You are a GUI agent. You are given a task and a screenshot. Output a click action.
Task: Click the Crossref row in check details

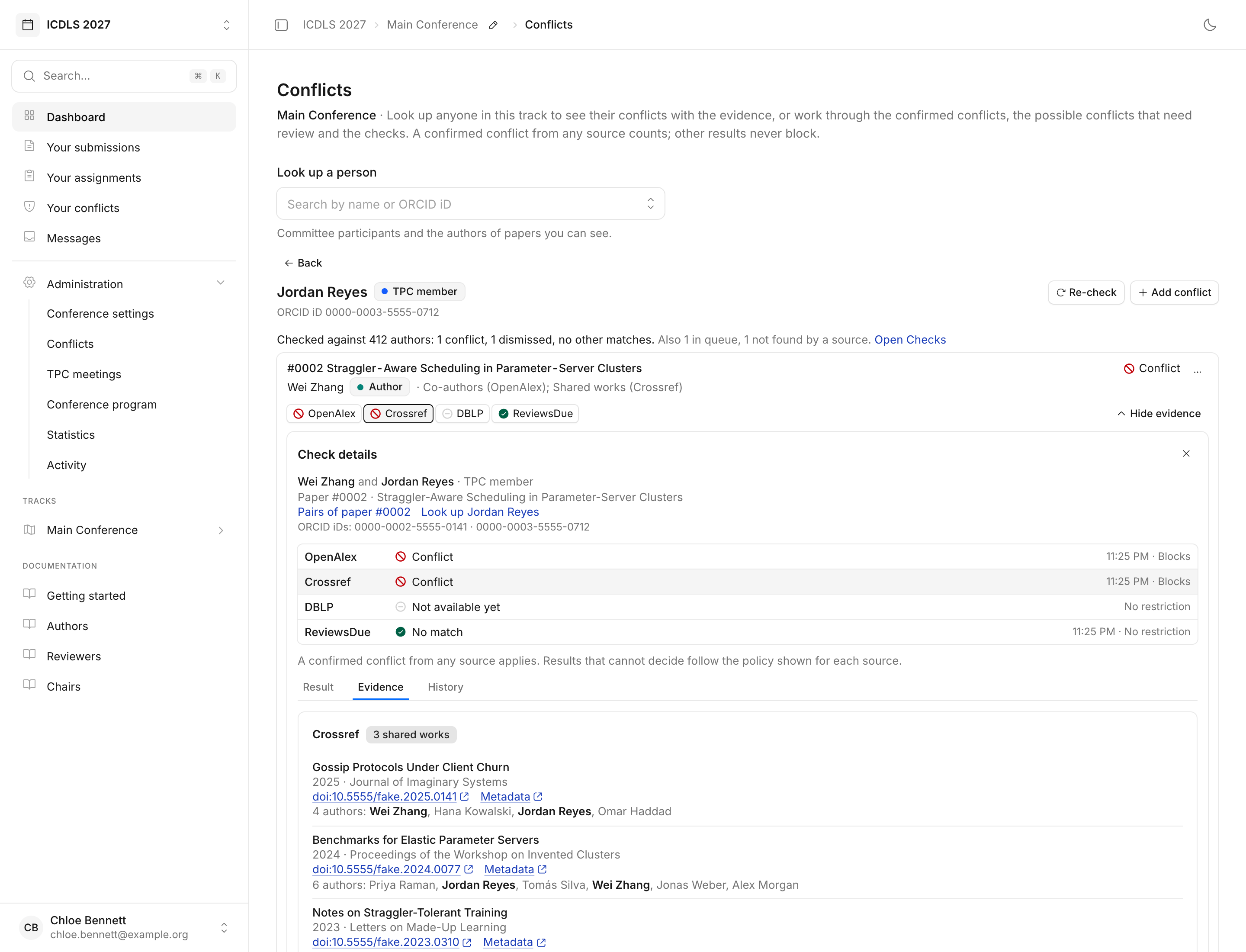747,582
